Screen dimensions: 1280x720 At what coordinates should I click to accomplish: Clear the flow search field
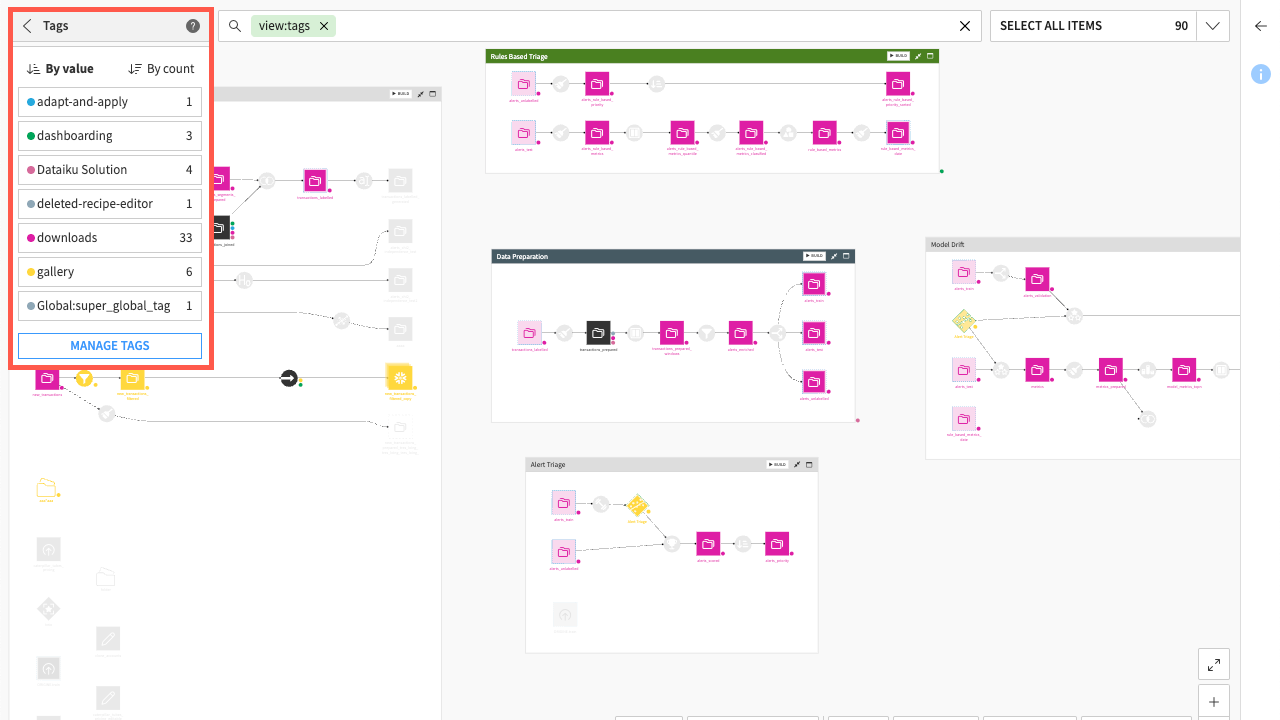[x=965, y=26]
